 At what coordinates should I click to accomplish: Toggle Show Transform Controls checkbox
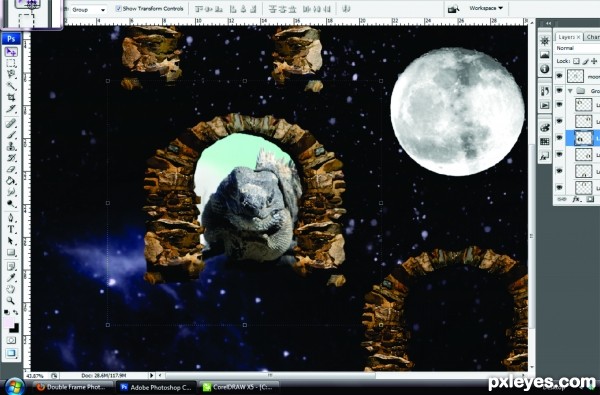118,8
